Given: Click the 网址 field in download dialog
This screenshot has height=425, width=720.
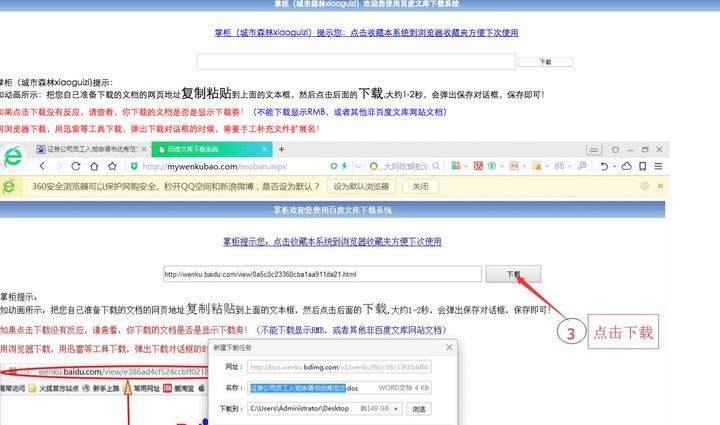Looking at the screenshot, I should 339,367.
